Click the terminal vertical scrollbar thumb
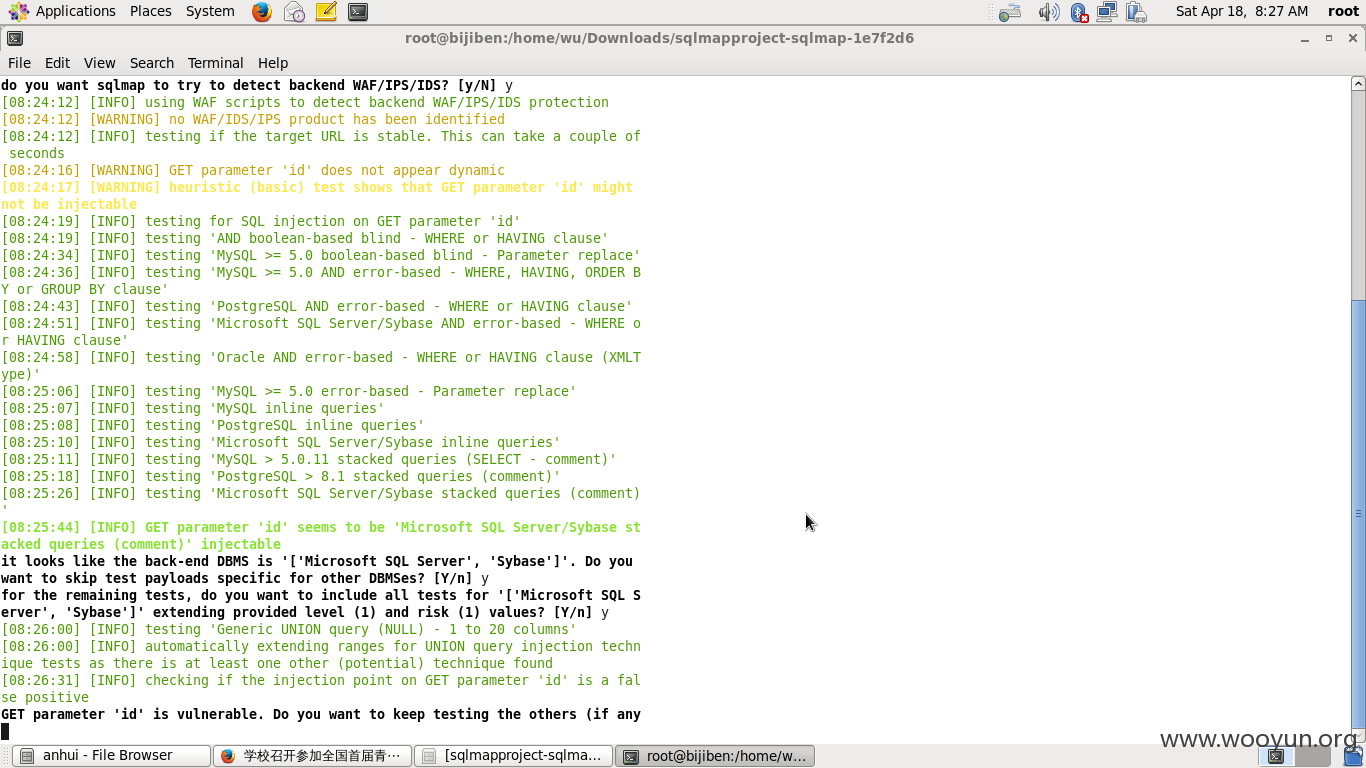This screenshot has height=768, width=1366. click(x=1358, y=513)
